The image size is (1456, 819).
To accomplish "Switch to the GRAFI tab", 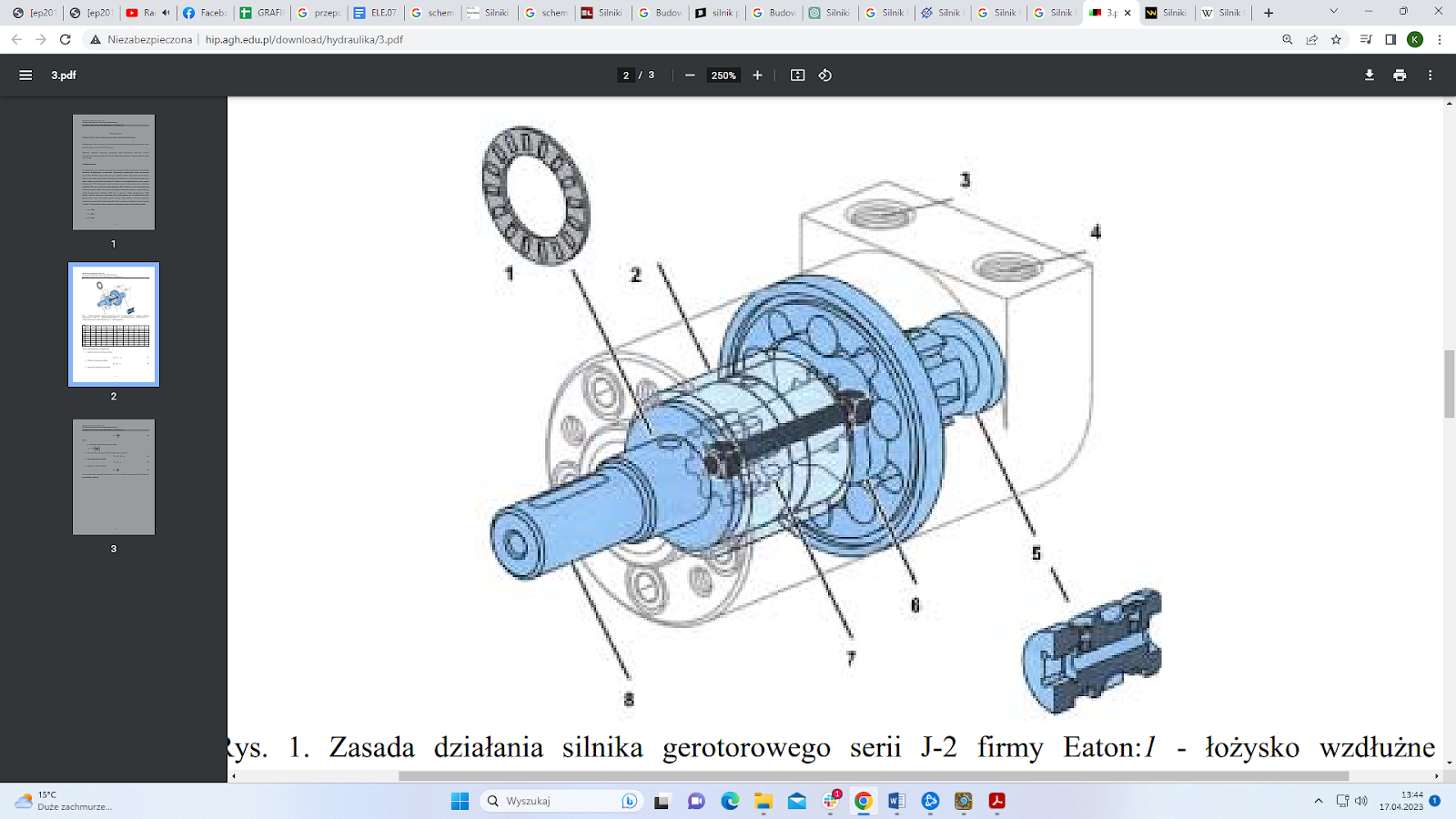I will [261, 13].
